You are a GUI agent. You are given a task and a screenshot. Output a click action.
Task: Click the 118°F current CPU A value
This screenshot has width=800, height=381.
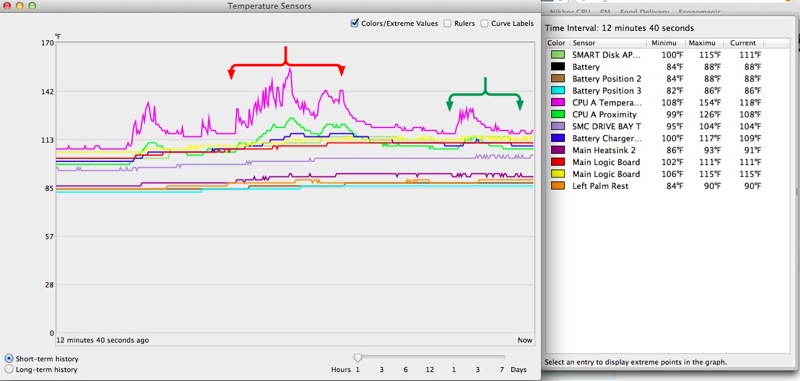click(x=750, y=103)
